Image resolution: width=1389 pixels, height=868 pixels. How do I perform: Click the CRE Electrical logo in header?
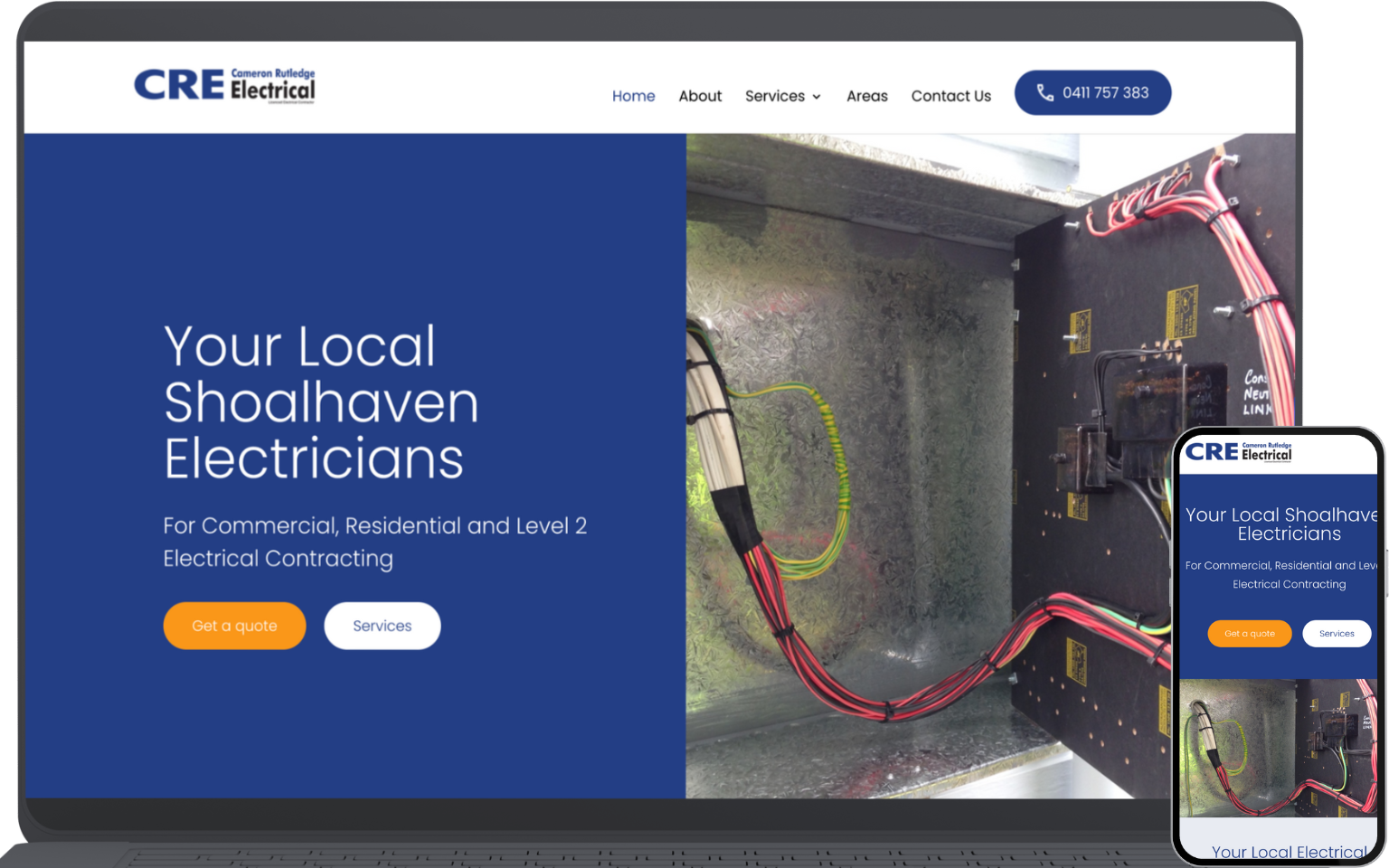(224, 86)
